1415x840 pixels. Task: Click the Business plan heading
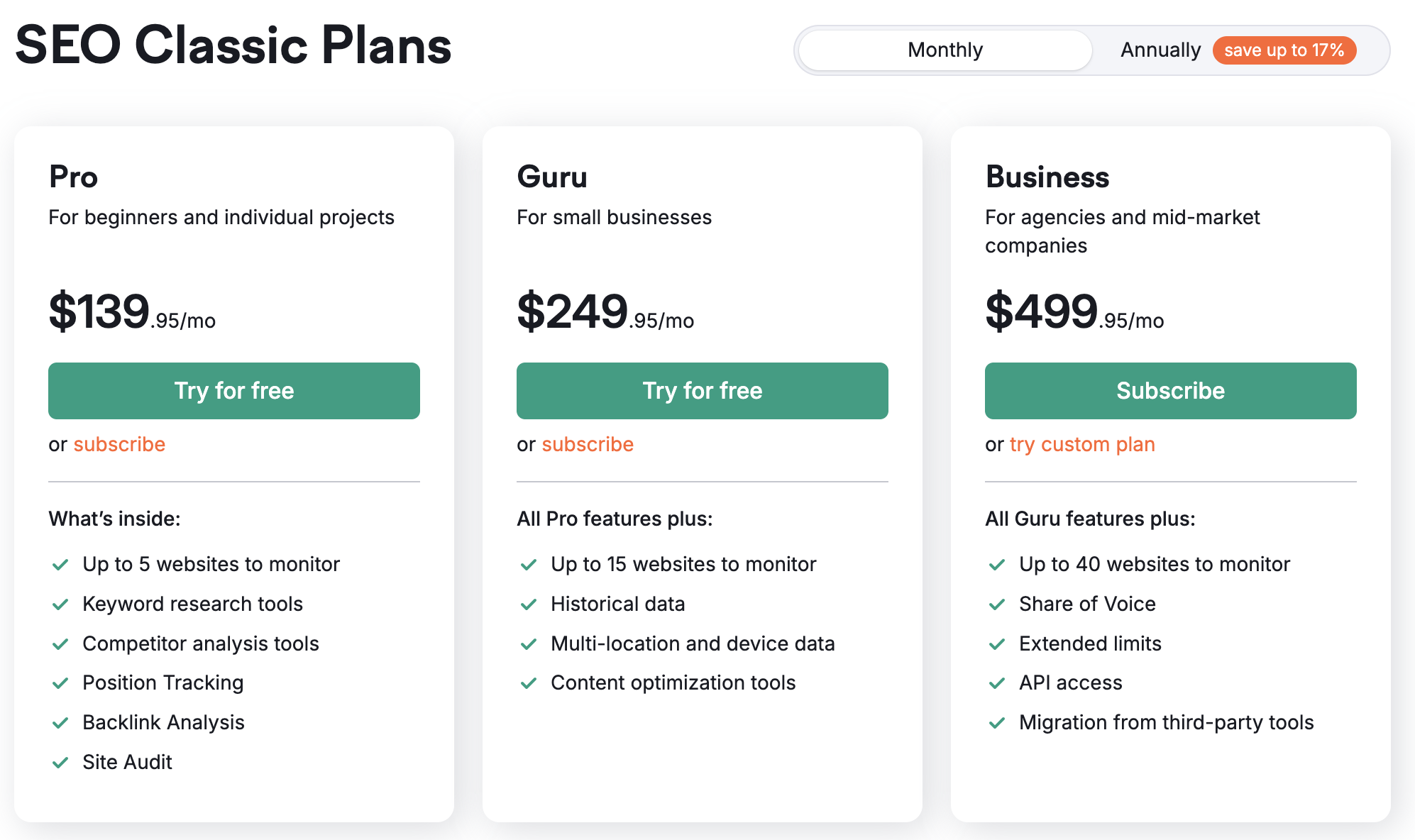pyautogui.click(x=1047, y=177)
